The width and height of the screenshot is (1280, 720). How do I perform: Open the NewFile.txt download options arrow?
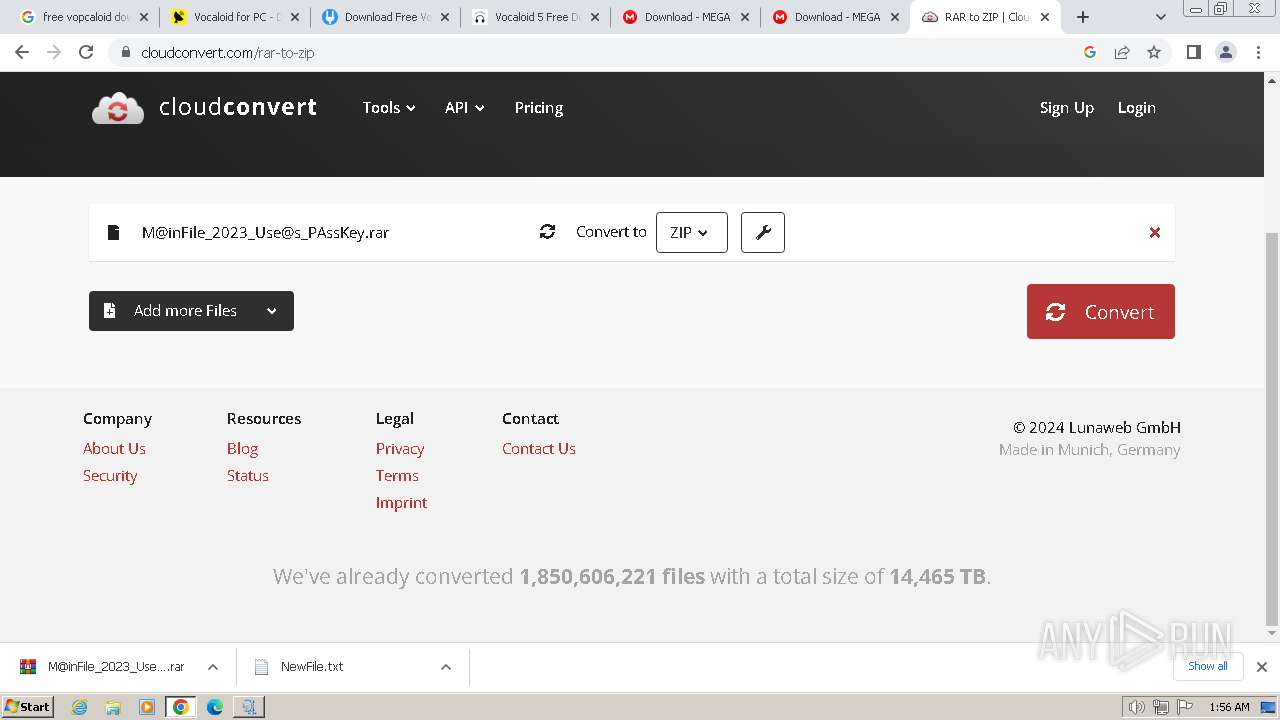tap(446, 667)
